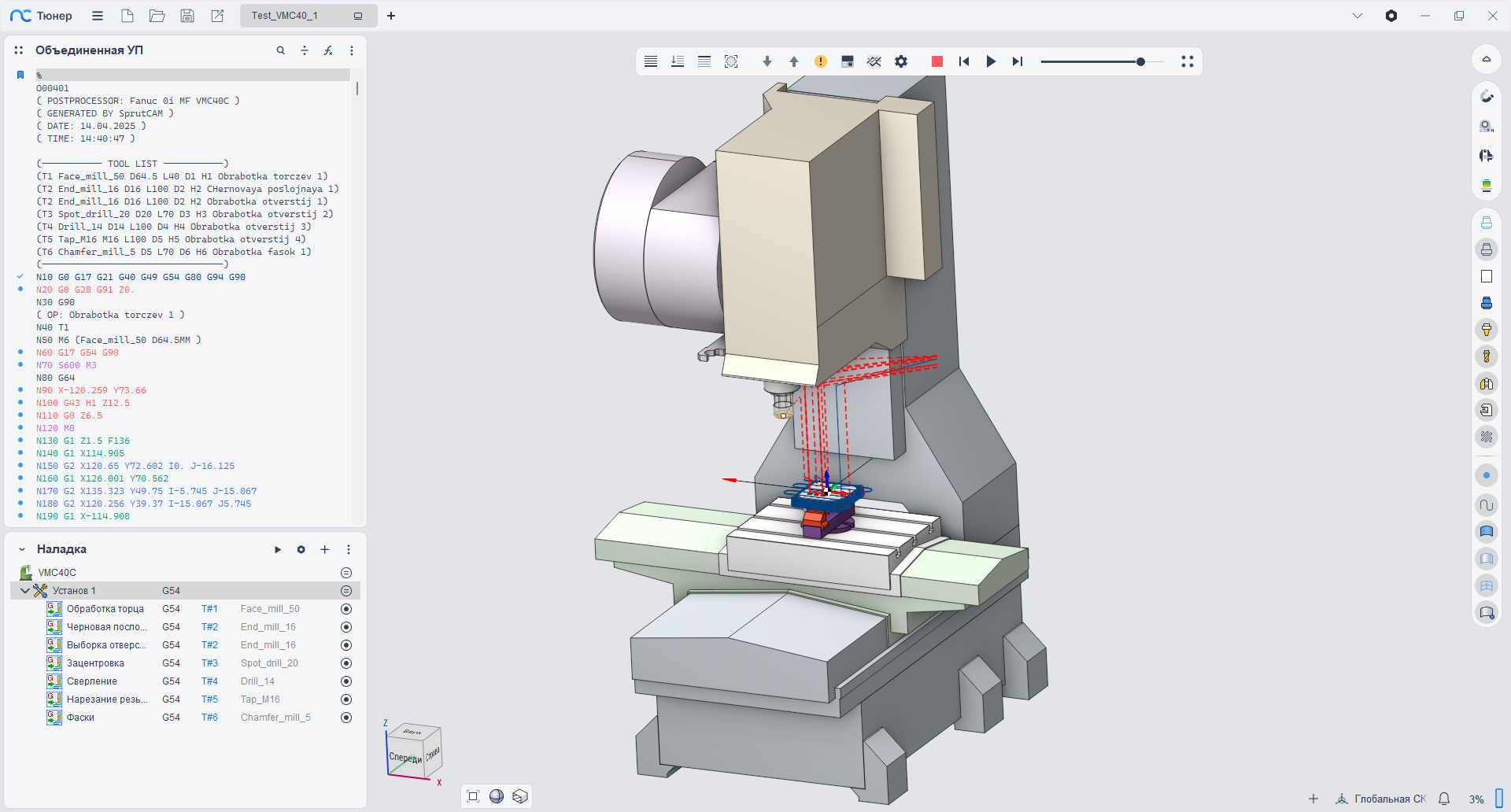Image resolution: width=1511 pixels, height=812 pixels.
Task: Click the red stop simulation button
Action: coord(937,61)
